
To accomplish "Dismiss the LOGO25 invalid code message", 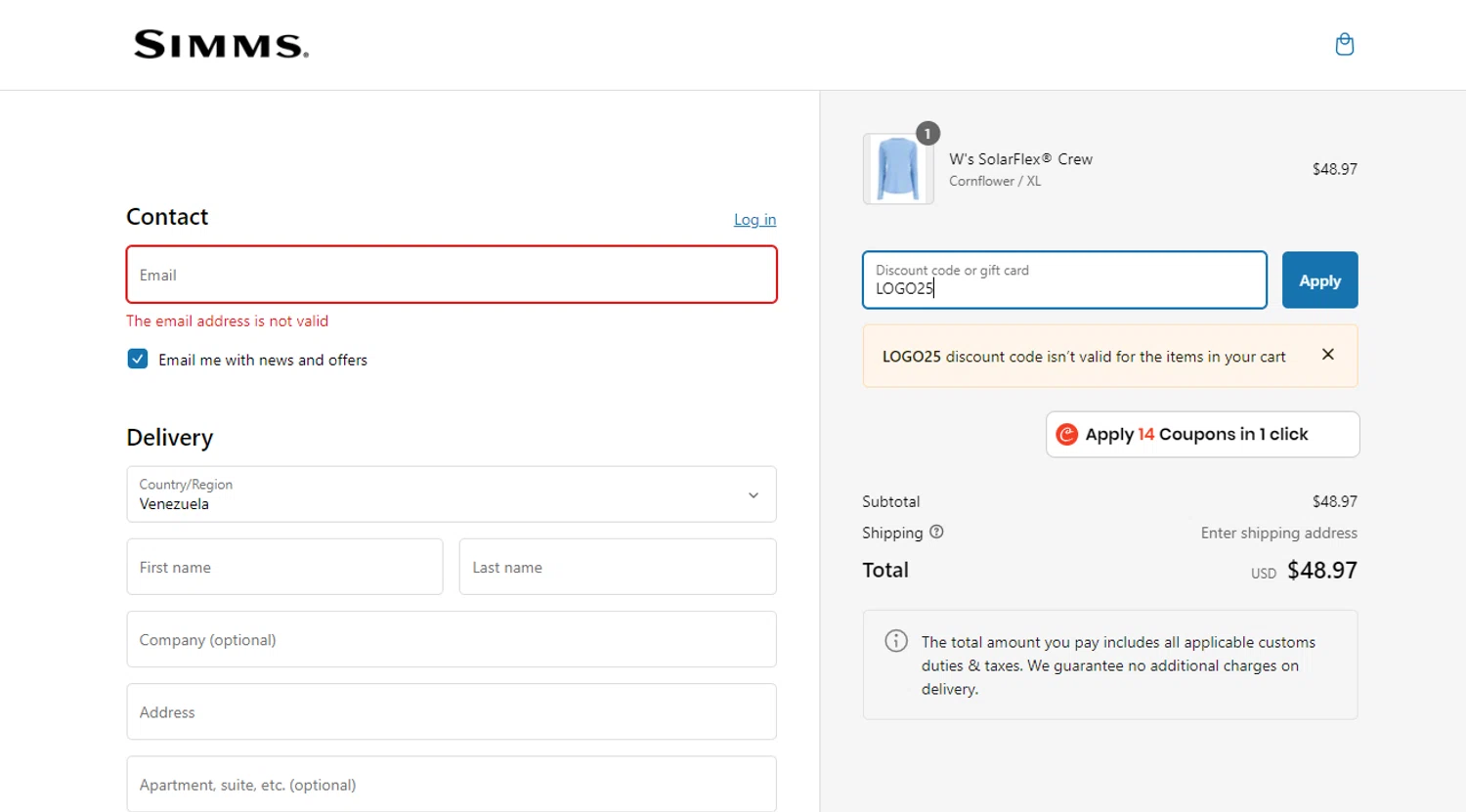I will [1327, 355].
